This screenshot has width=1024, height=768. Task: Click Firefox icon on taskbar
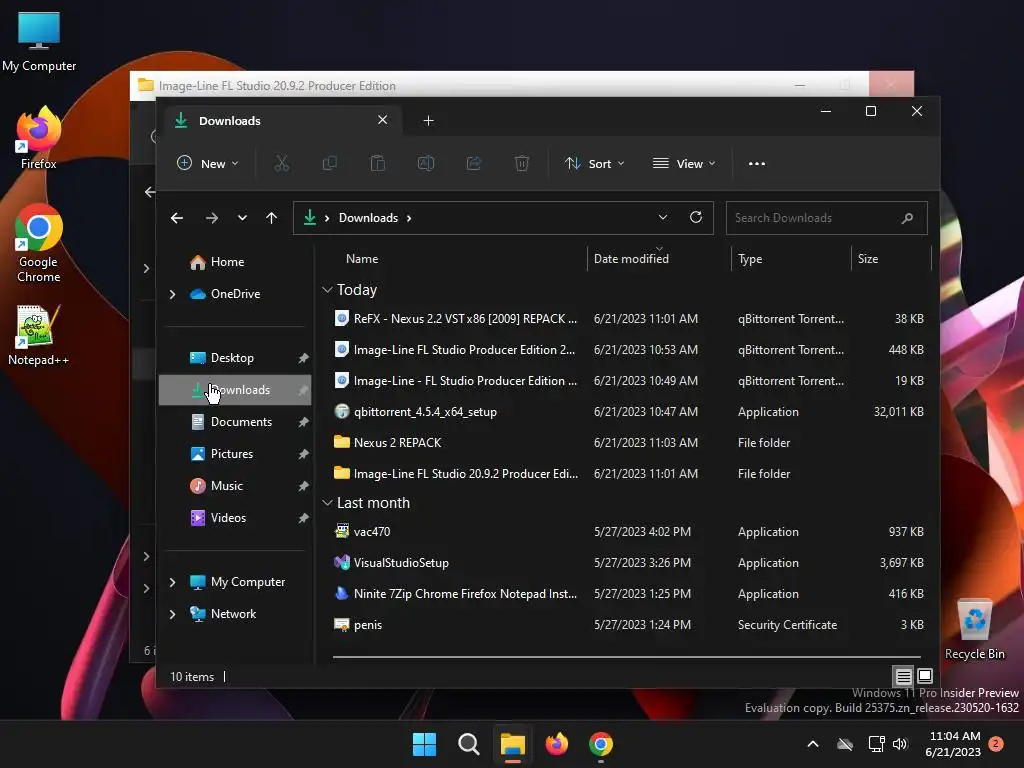(556, 744)
